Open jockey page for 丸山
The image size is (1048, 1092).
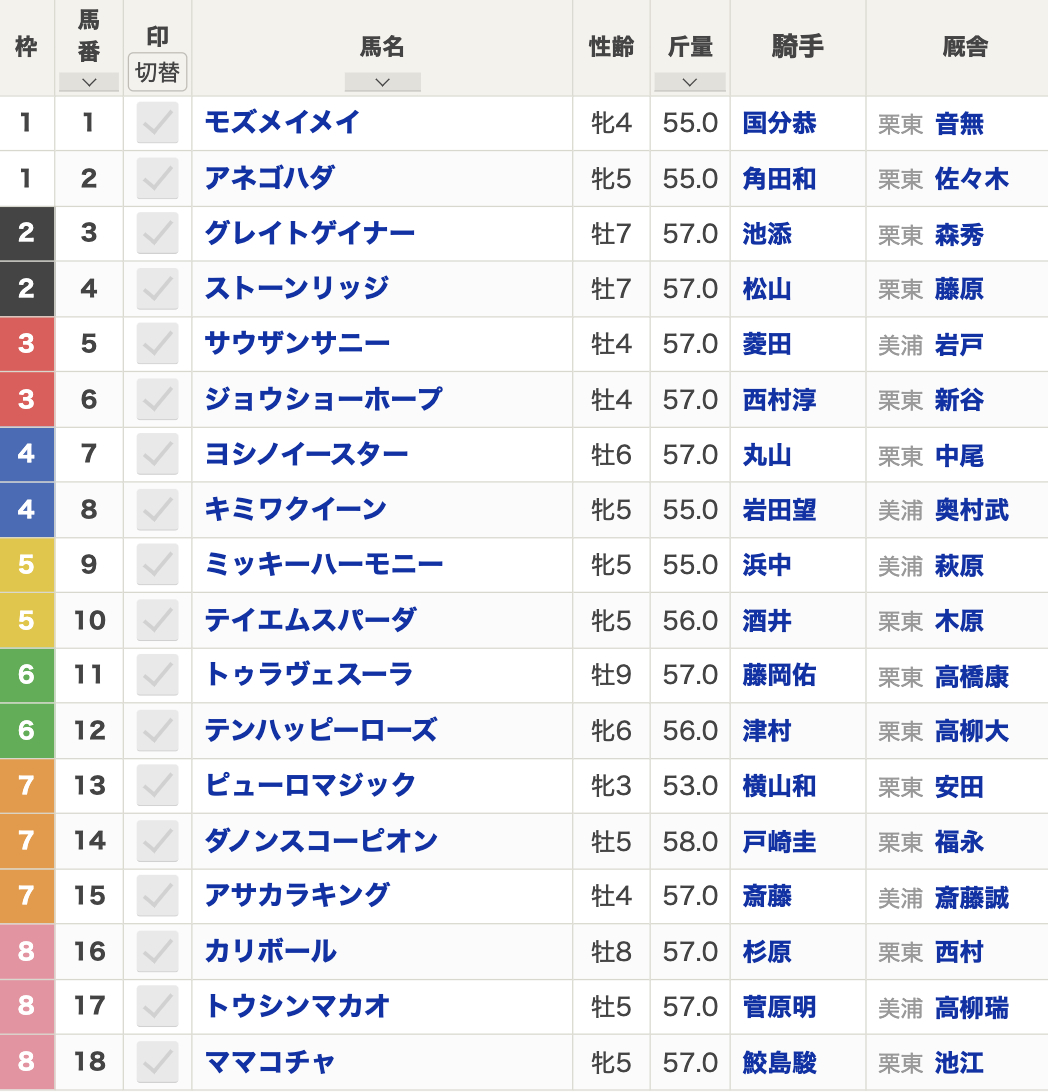click(767, 455)
